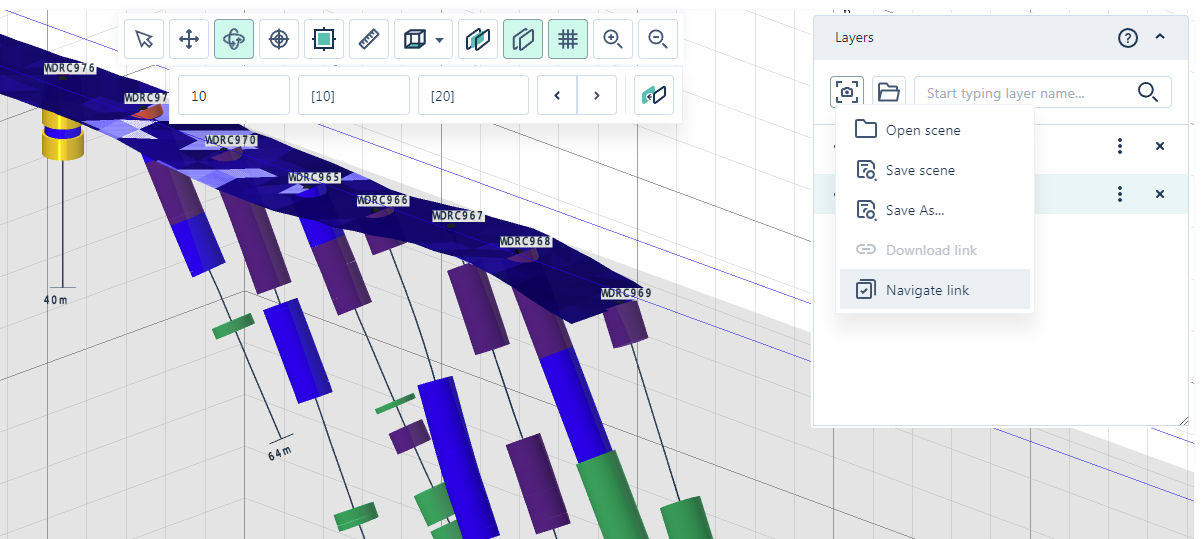Click the zoom-to-extents frame icon
This screenshot has height=539, width=1203.
pyautogui.click(x=323, y=39)
